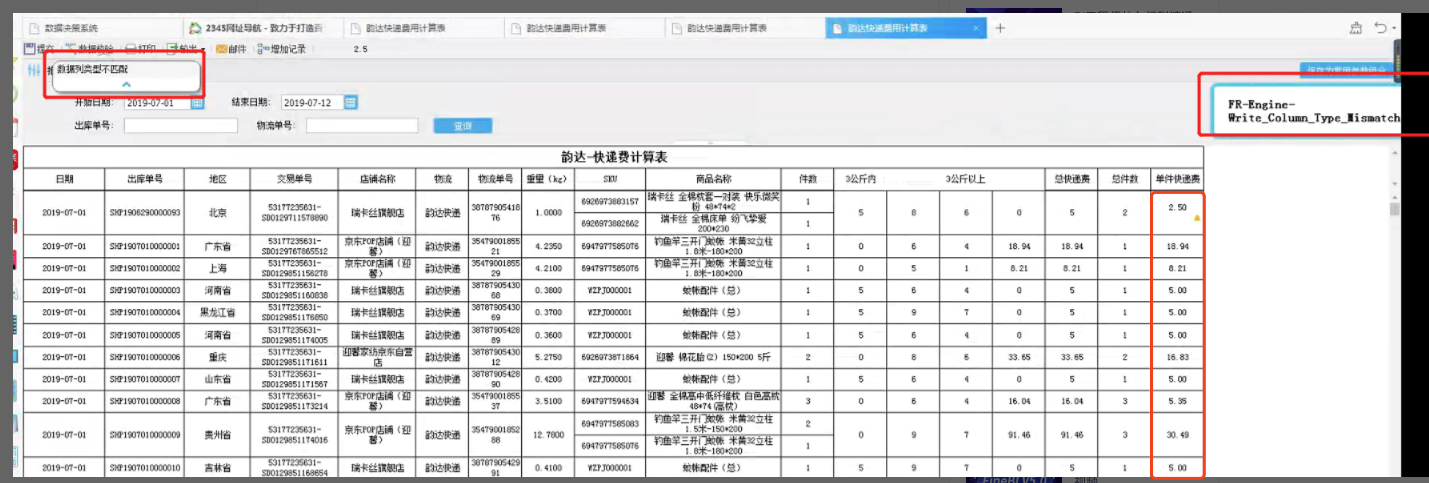The width and height of the screenshot is (1429, 483).
Task: Click the blue 查询 query button
Action: (462, 126)
